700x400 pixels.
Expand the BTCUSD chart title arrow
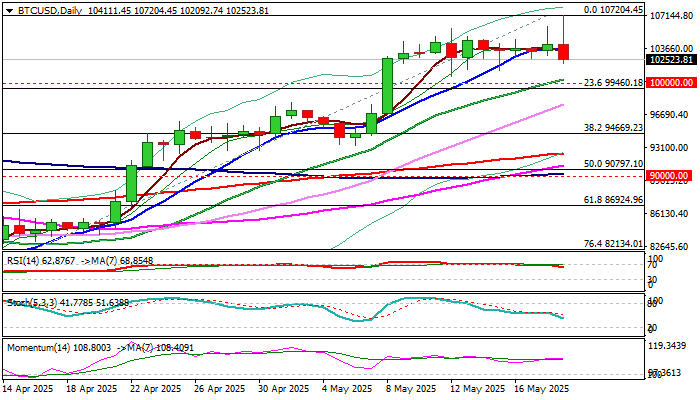[x=9, y=11]
